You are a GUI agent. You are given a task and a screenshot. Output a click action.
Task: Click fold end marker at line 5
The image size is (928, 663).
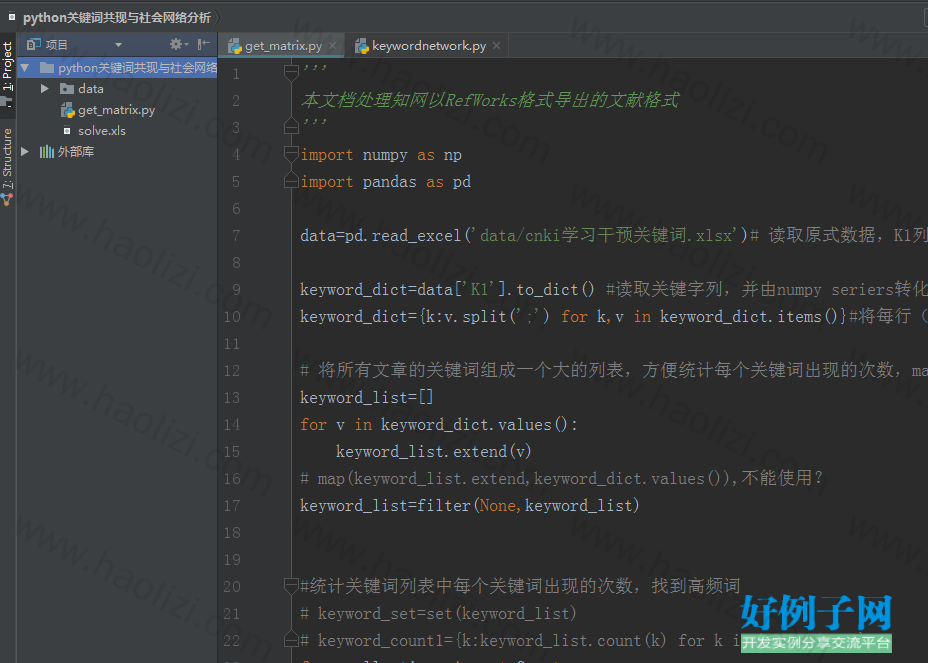pyautogui.click(x=291, y=181)
